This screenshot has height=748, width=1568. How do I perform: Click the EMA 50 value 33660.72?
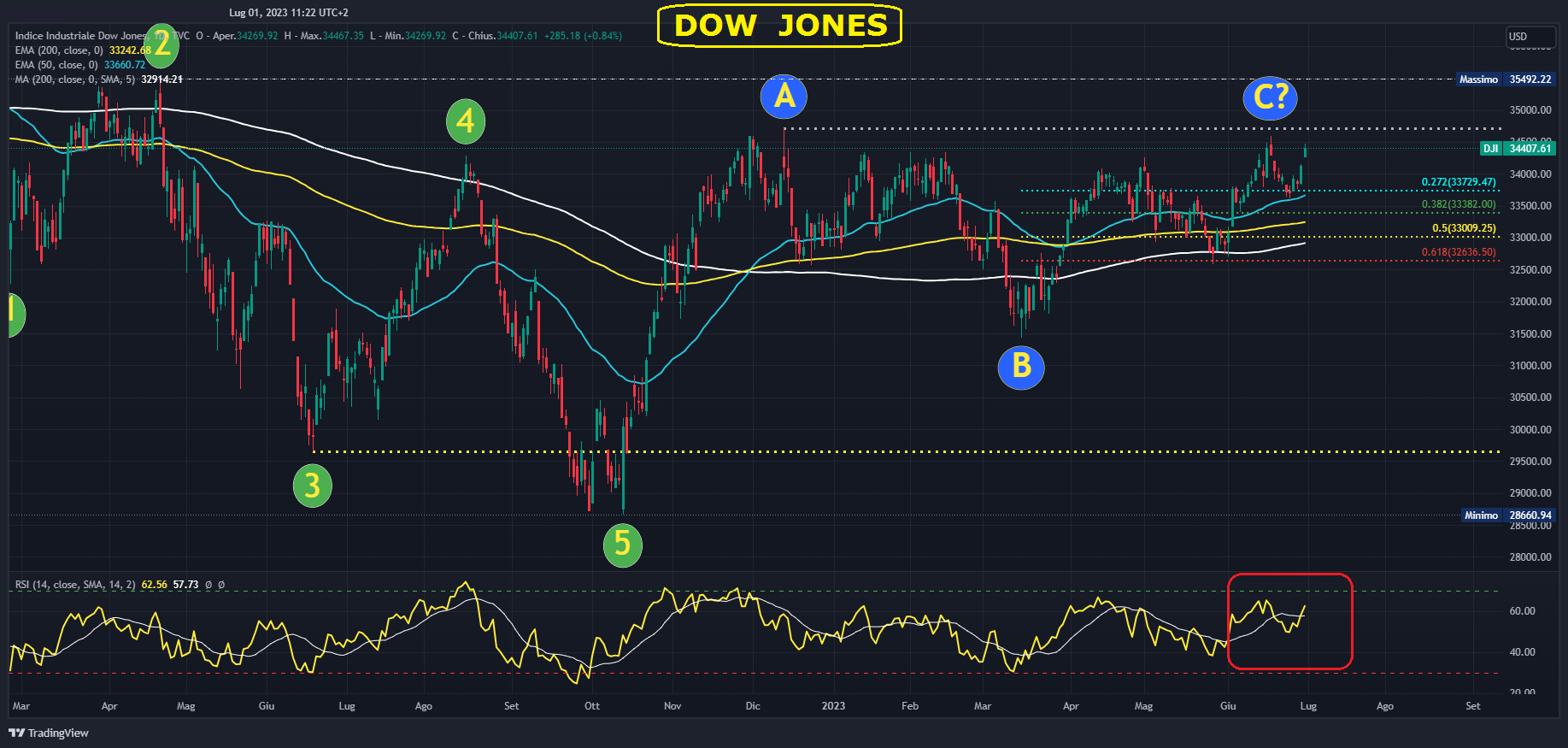125,65
